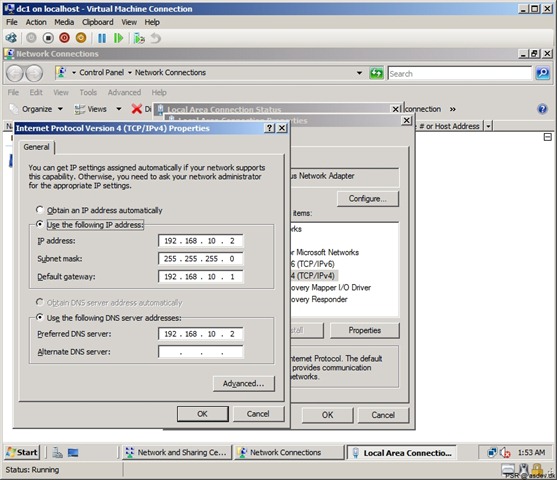Click the Preferred DNS server field

coord(201,334)
